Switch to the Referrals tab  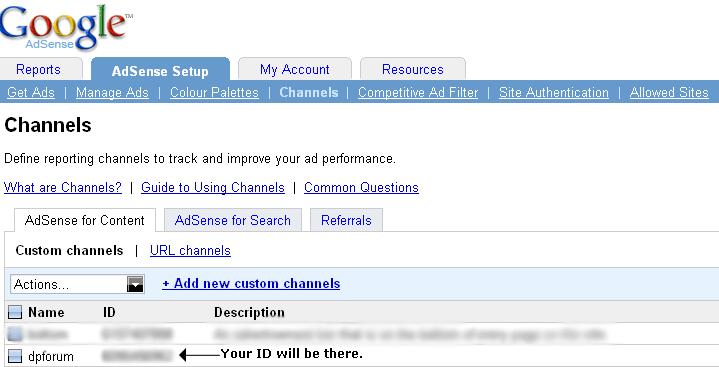pyautogui.click(x=346, y=220)
